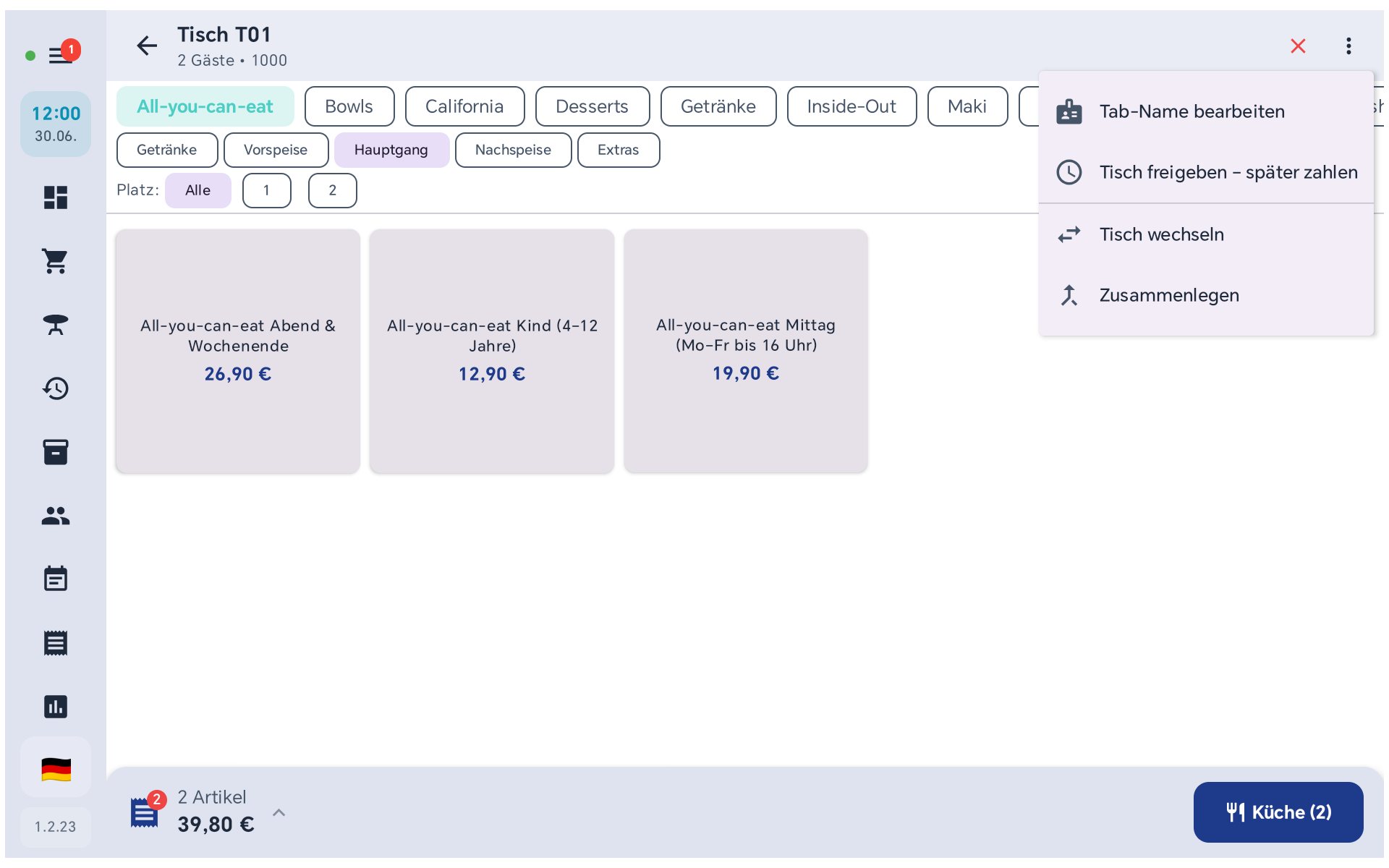Switch to the top-row Getränke category

click(x=718, y=106)
